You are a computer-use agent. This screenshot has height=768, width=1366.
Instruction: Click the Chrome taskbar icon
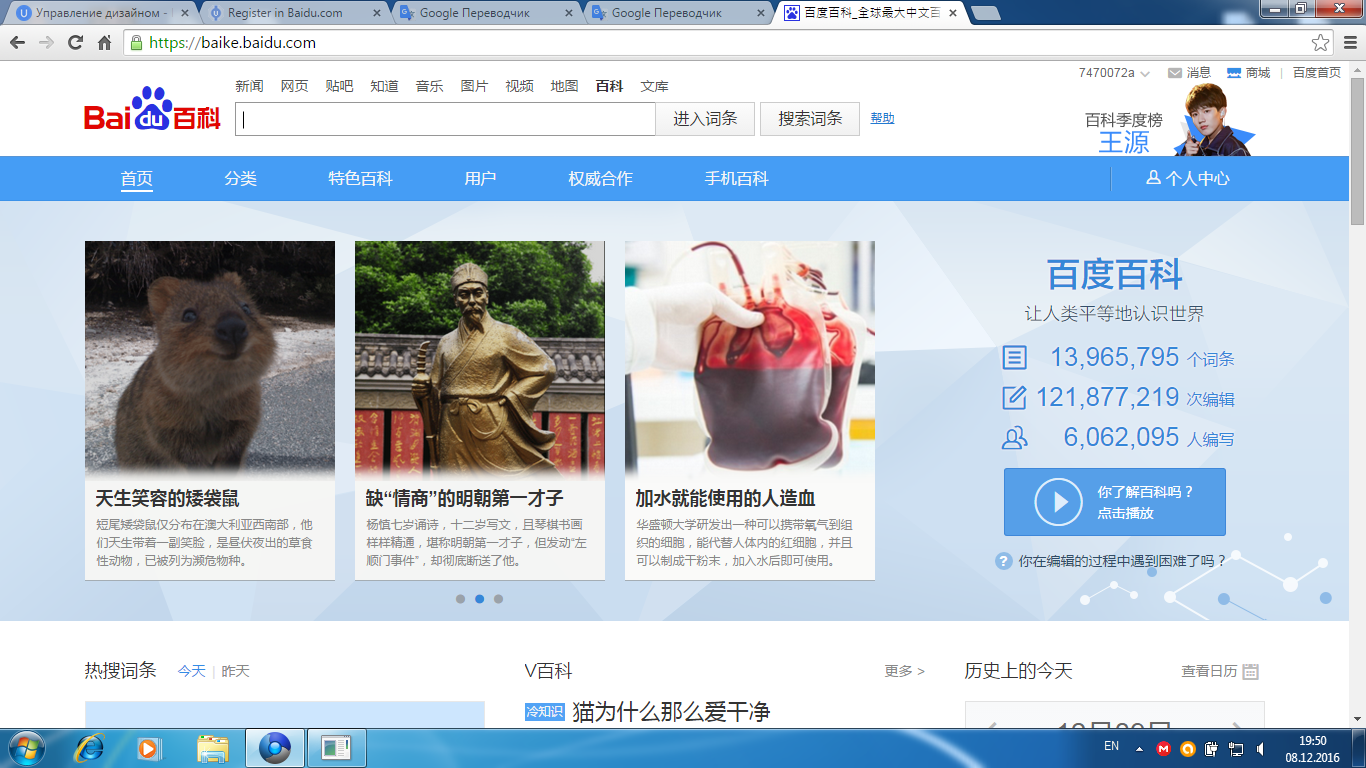274,748
